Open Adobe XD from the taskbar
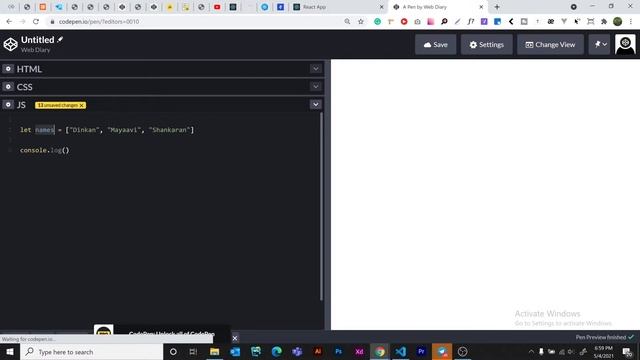This screenshot has height=360, width=640. 359,351
